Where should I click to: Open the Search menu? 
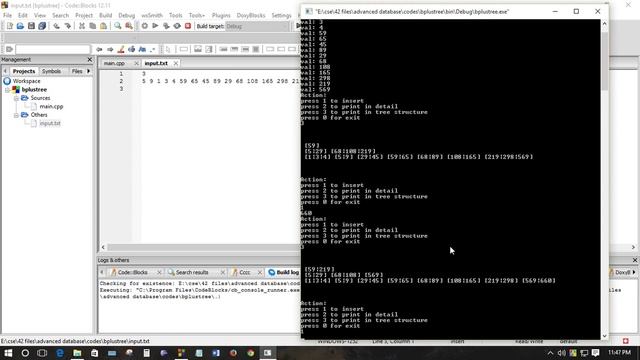(x=60, y=15)
